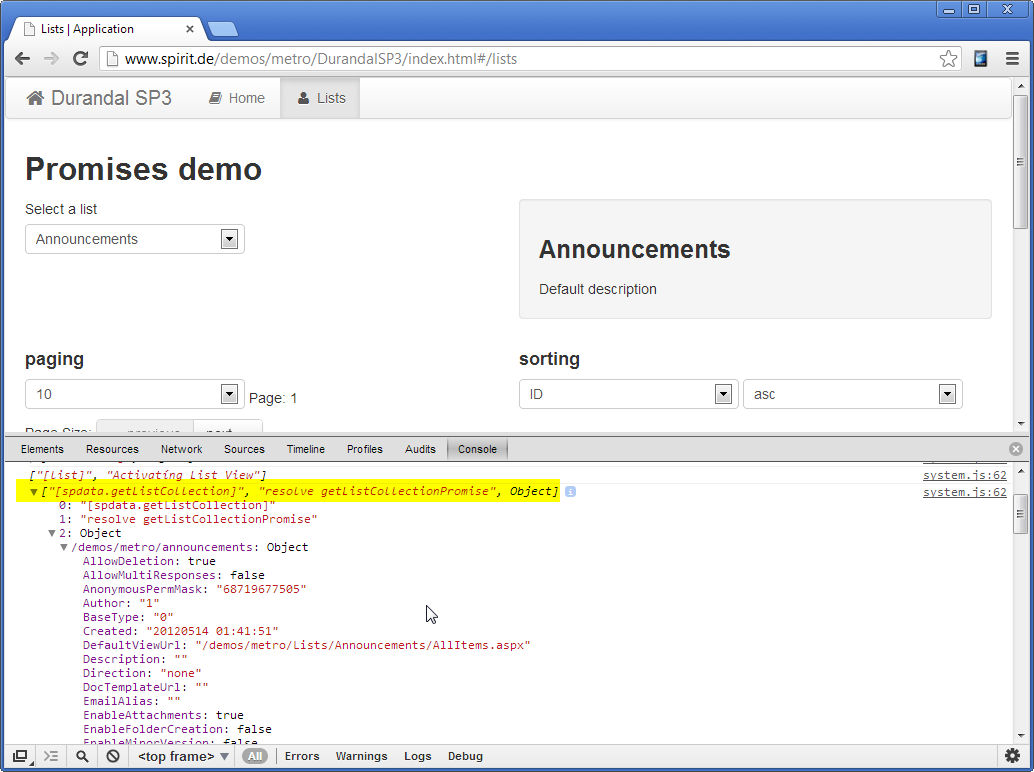Viewport: 1034px width, 772px height.
Task: Filter console by All
Action: pos(255,756)
